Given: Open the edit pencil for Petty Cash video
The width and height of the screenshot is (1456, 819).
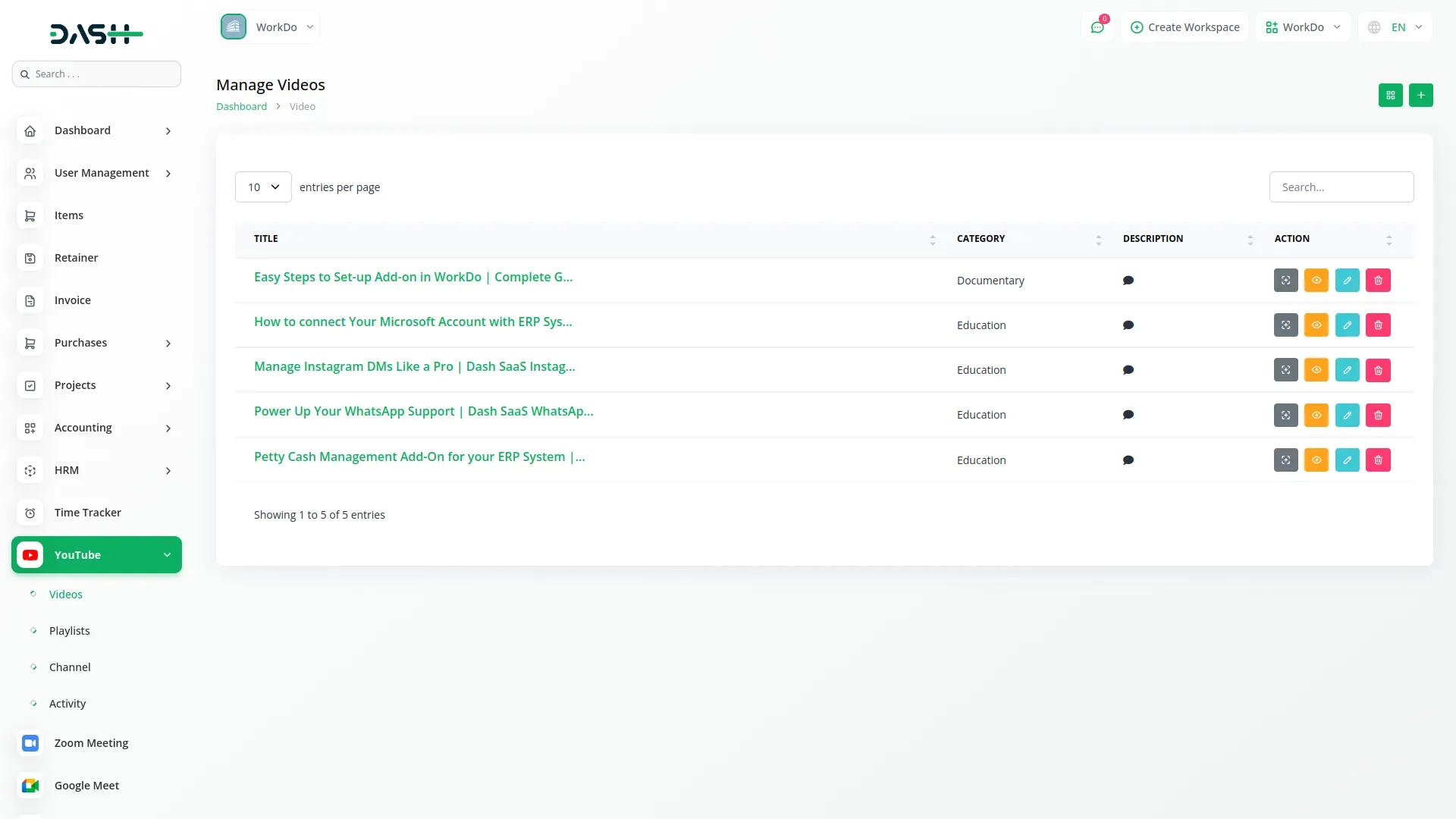Looking at the screenshot, I should pos(1348,460).
